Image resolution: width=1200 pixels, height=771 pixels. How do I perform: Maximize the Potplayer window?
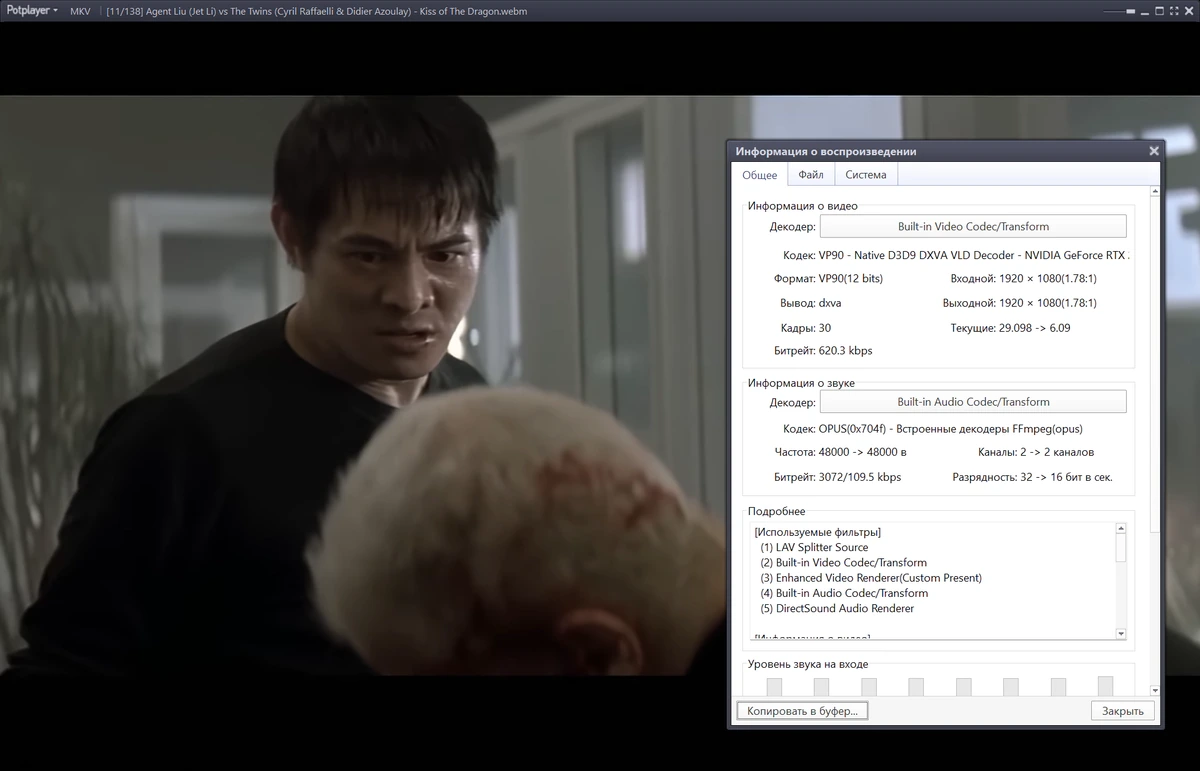[1159, 11]
